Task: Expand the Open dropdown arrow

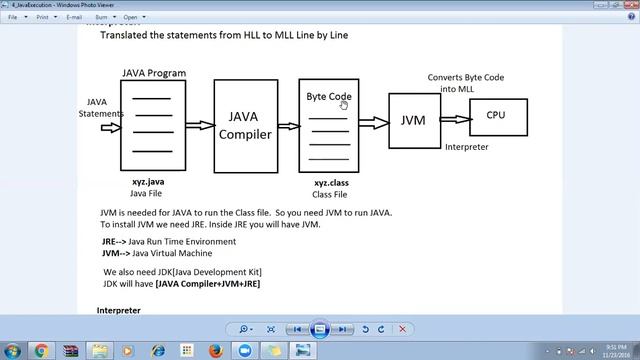Action: [144, 17]
